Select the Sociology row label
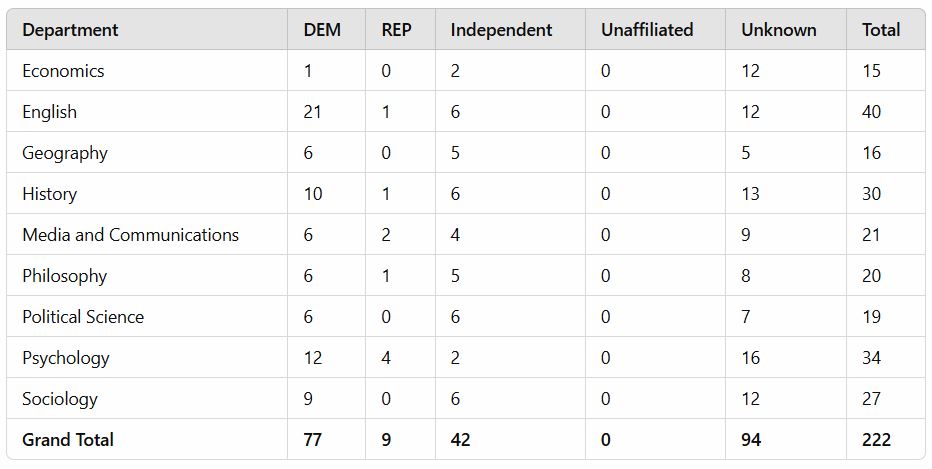The height and width of the screenshot is (469, 932). tap(60, 399)
